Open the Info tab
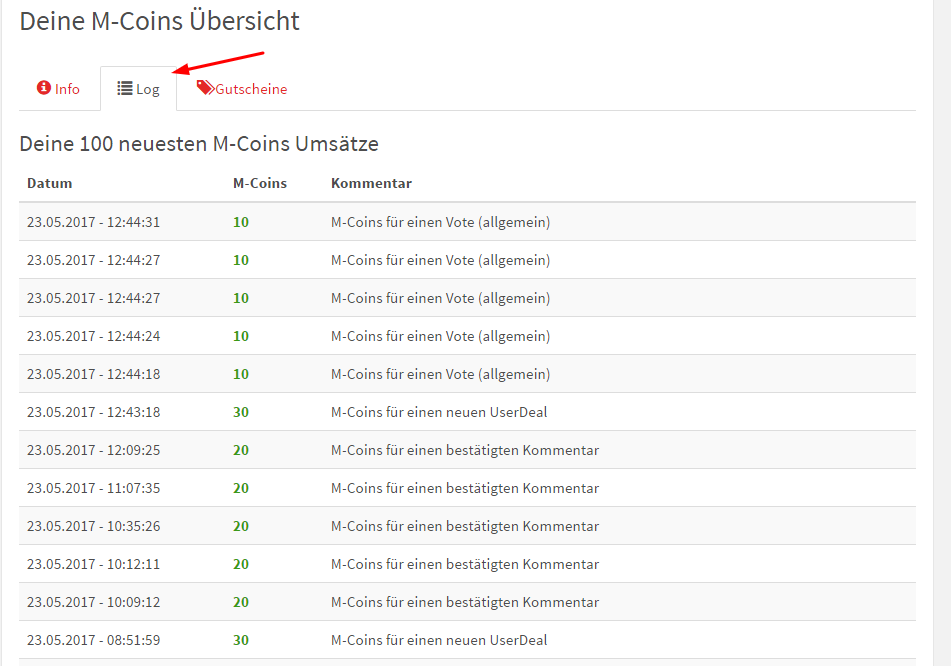Image resolution: width=951 pixels, height=666 pixels. (x=59, y=89)
